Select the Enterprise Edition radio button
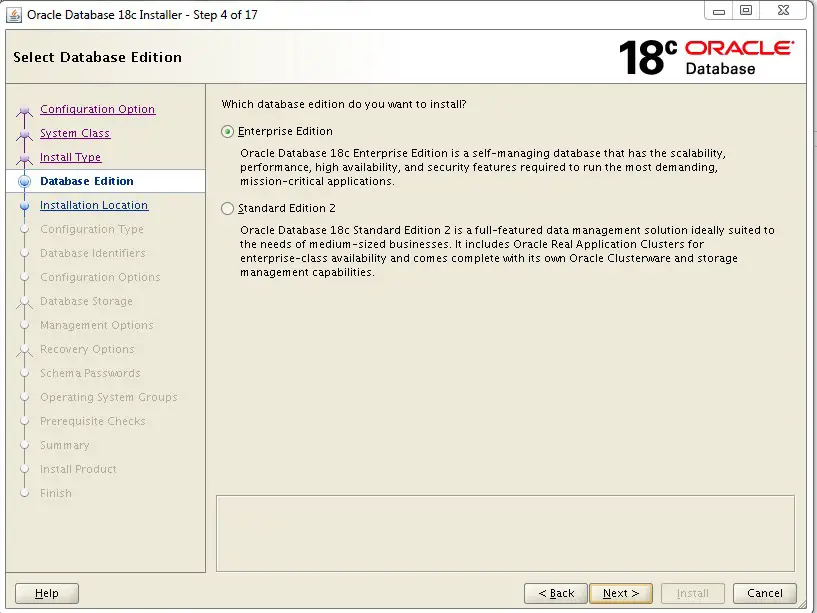This screenshot has width=817, height=613. point(227,131)
